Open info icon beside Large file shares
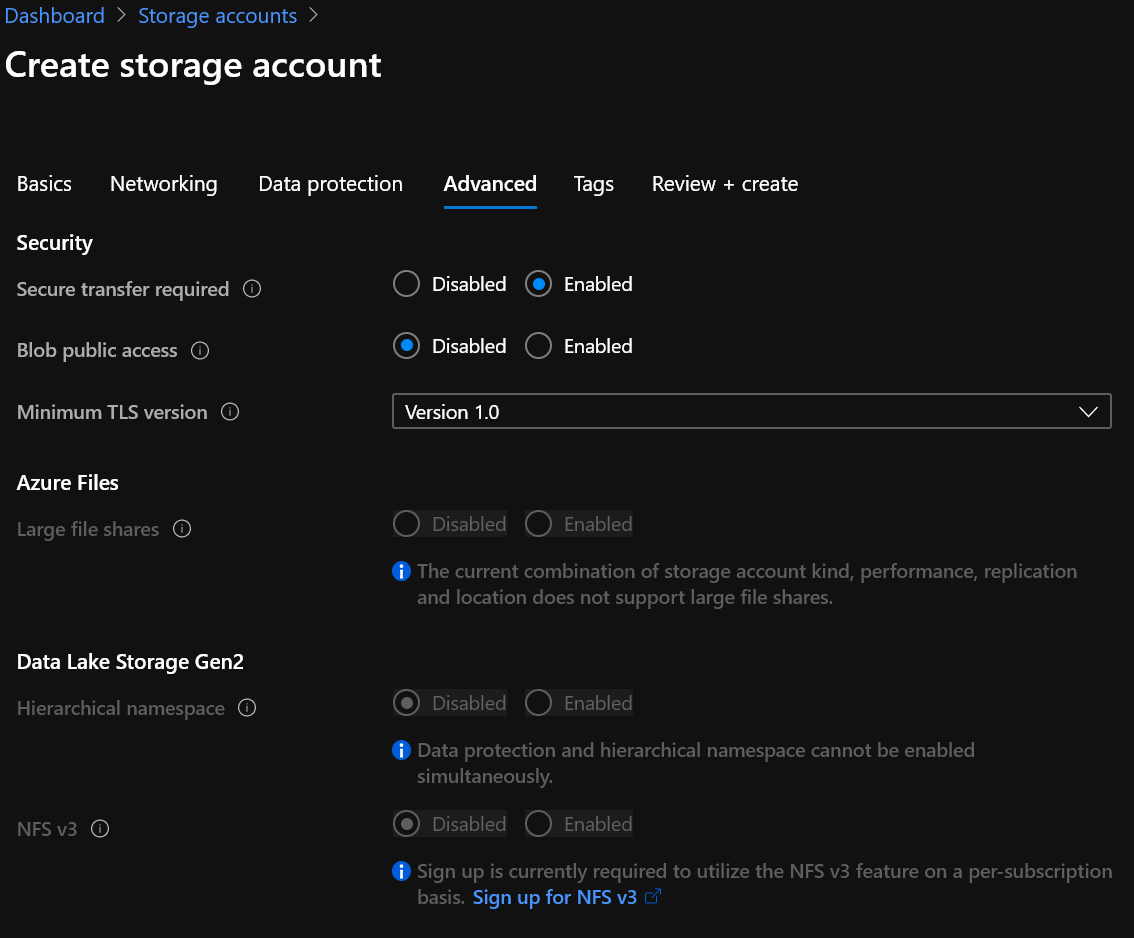The image size is (1134, 938). pyautogui.click(x=182, y=529)
